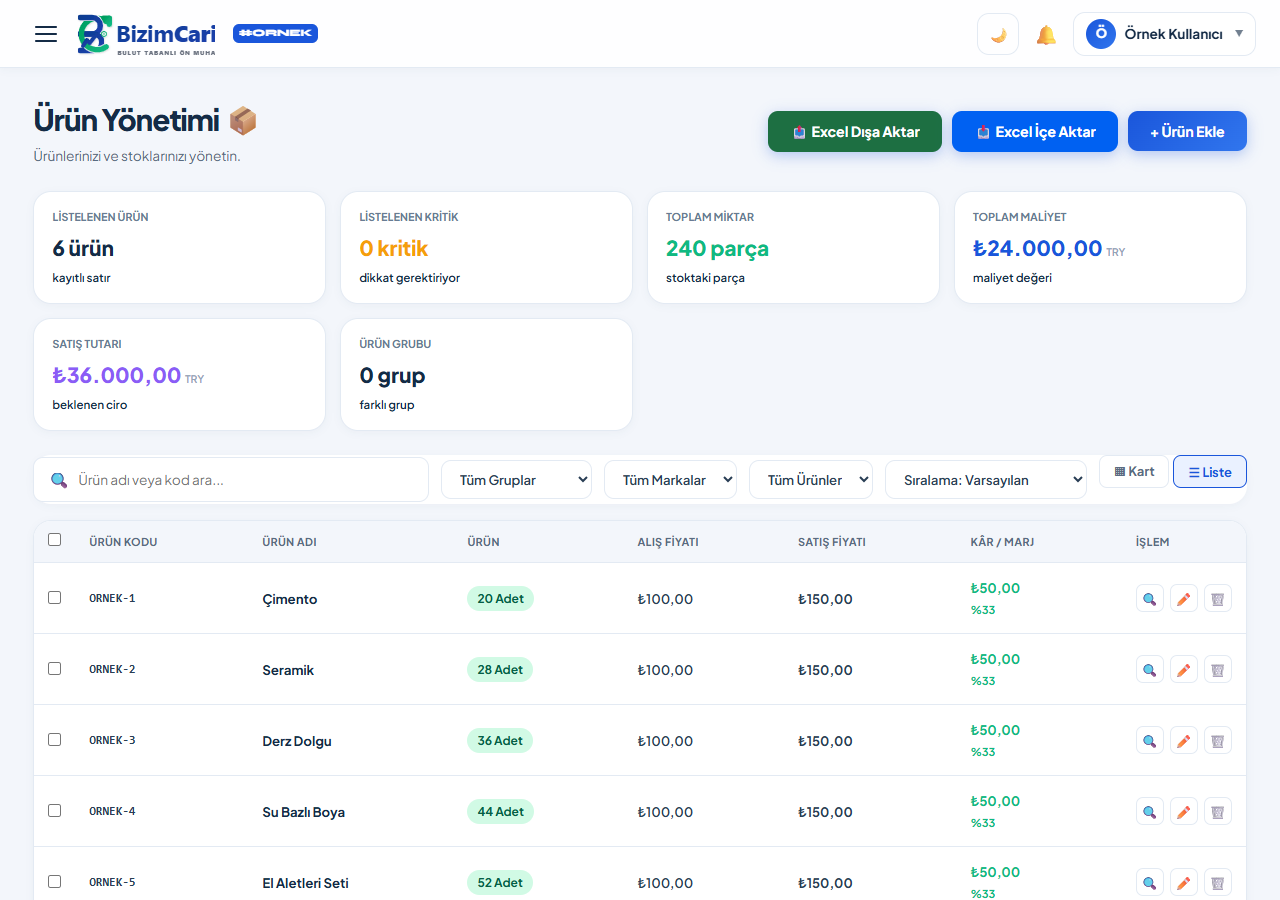1280x900 pixels.
Task: Switch to Kart view
Action: click(x=1134, y=472)
